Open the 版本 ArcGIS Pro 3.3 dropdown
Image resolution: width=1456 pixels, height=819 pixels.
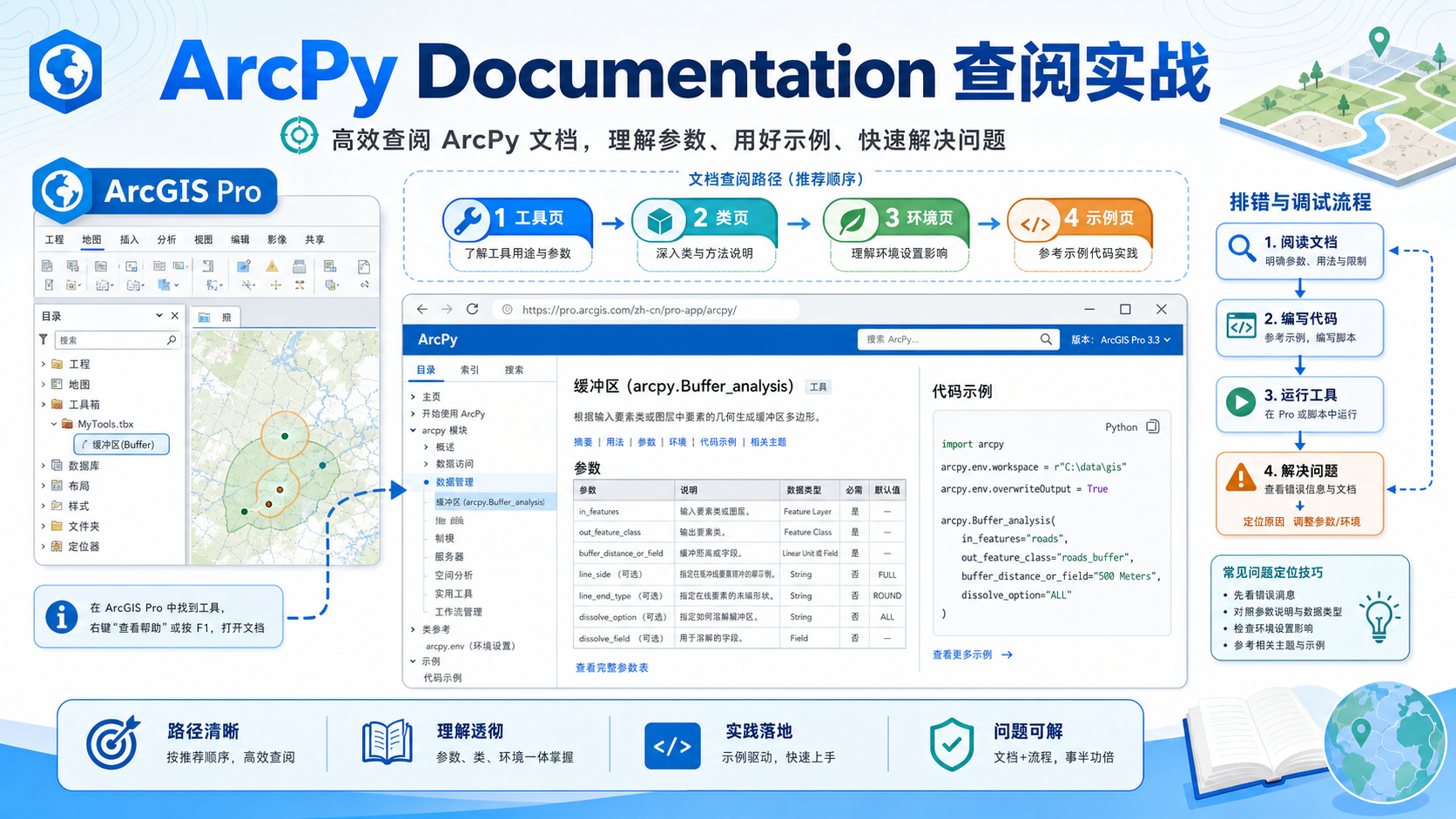pos(1121,339)
